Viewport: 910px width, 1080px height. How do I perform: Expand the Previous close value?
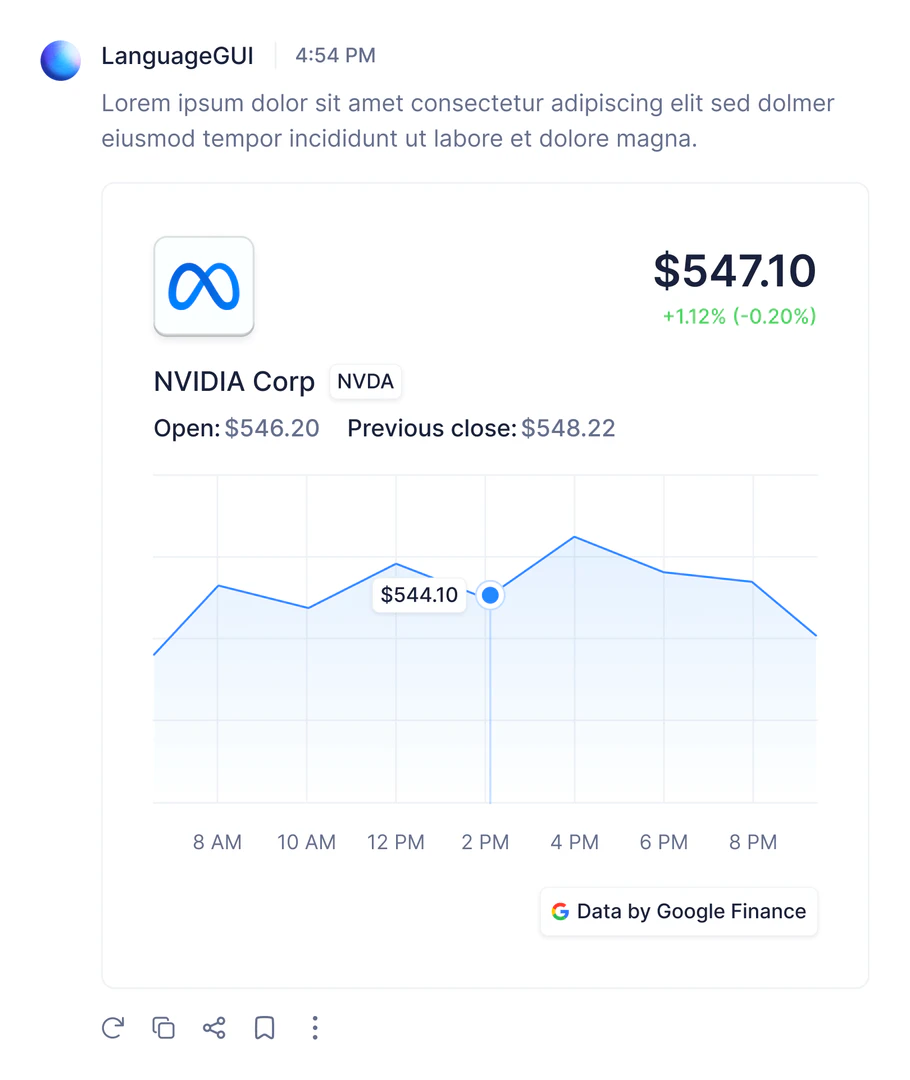(x=570, y=428)
